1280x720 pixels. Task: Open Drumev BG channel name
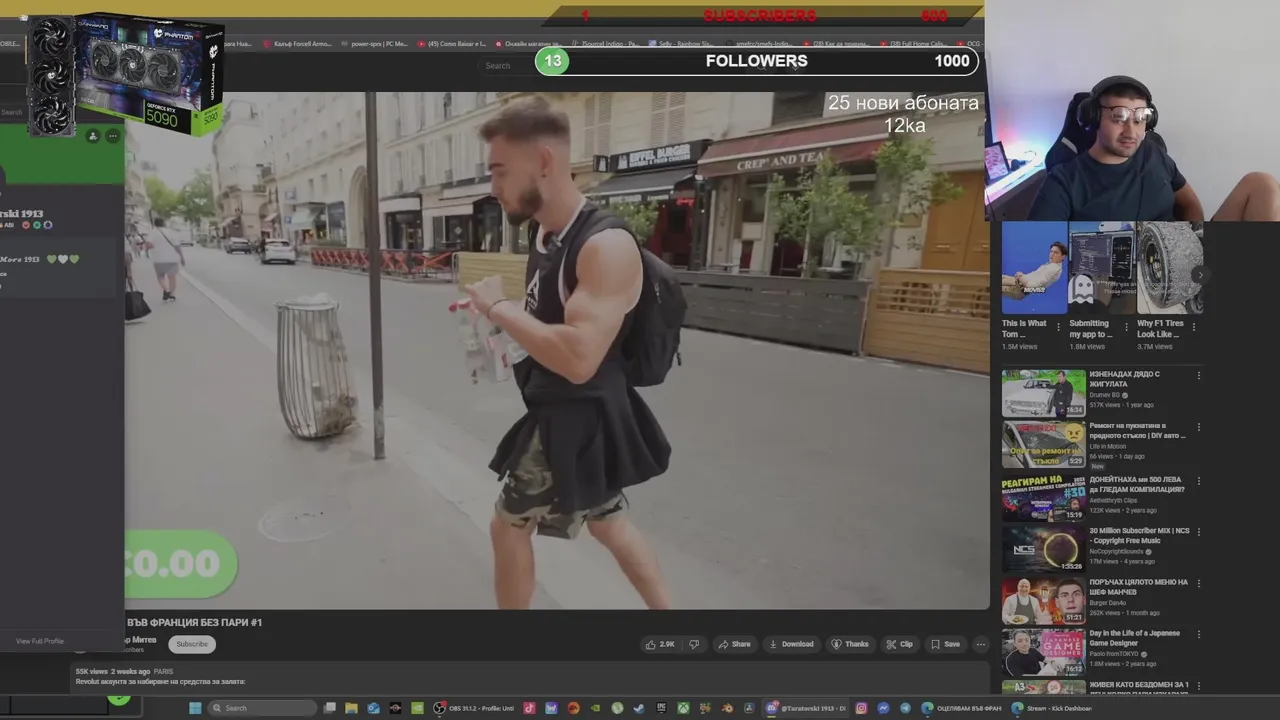point(1104,395)
